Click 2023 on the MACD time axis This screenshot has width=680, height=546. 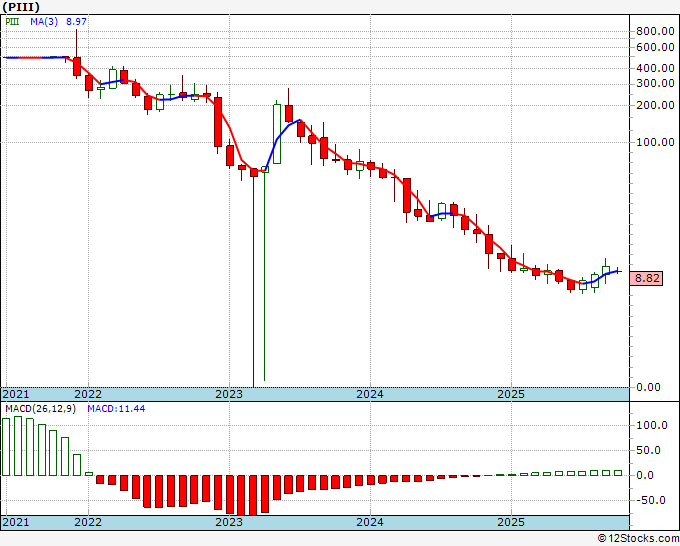[x=229, y=522]
